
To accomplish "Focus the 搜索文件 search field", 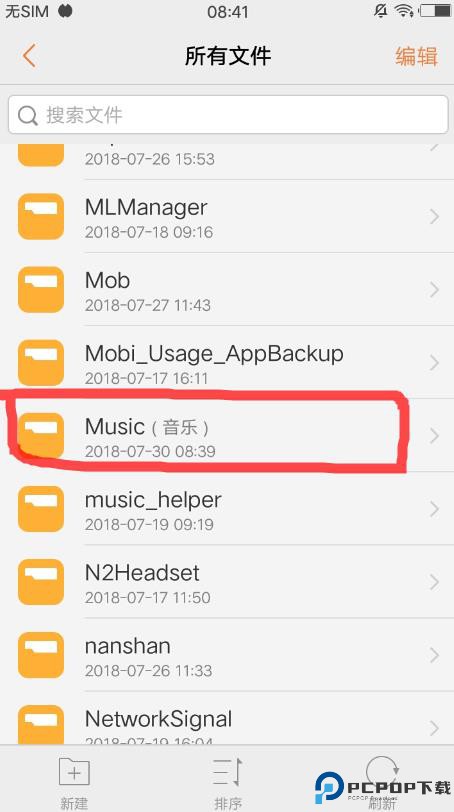I will 228,115.
